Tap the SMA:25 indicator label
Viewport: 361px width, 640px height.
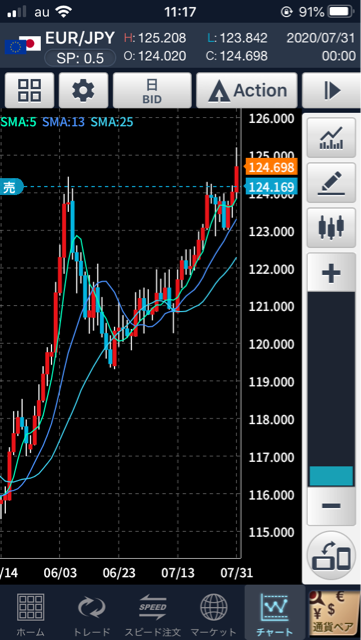(111, 122)
